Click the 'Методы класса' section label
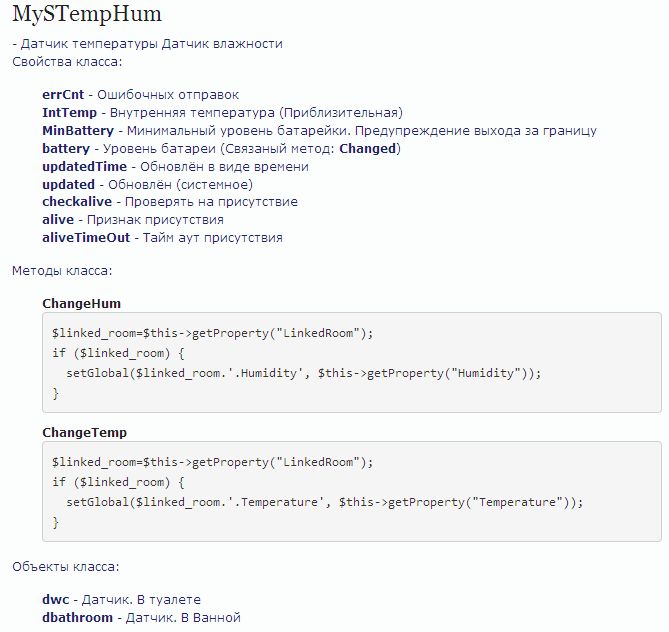The image size is (669, 632). pyautogui.click(x=62, y=271)
